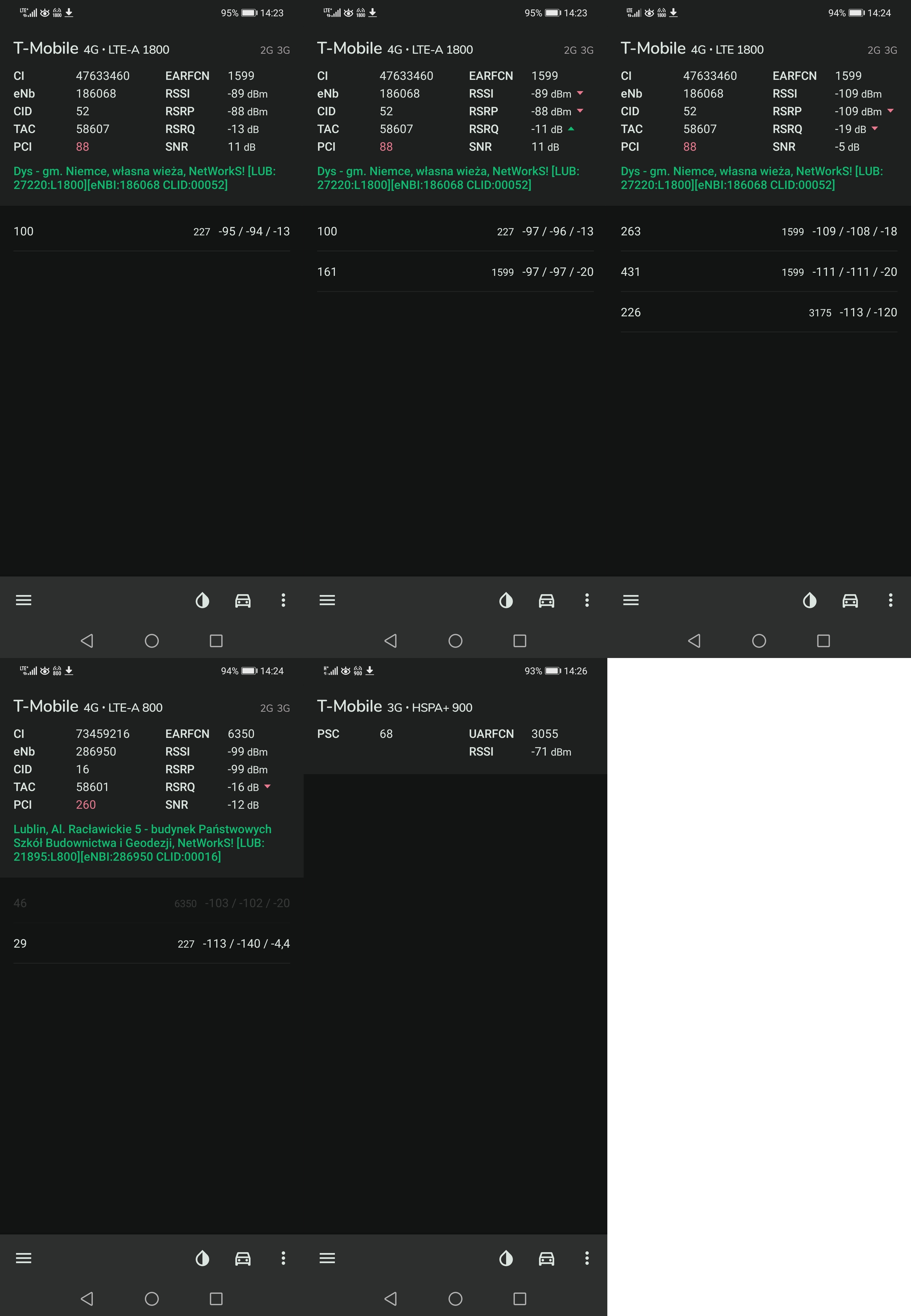This screenshot has width=911, height=1316.
Task: Tap Android home circle on the LTE-A 800 screen
Action: (152, 1298)
